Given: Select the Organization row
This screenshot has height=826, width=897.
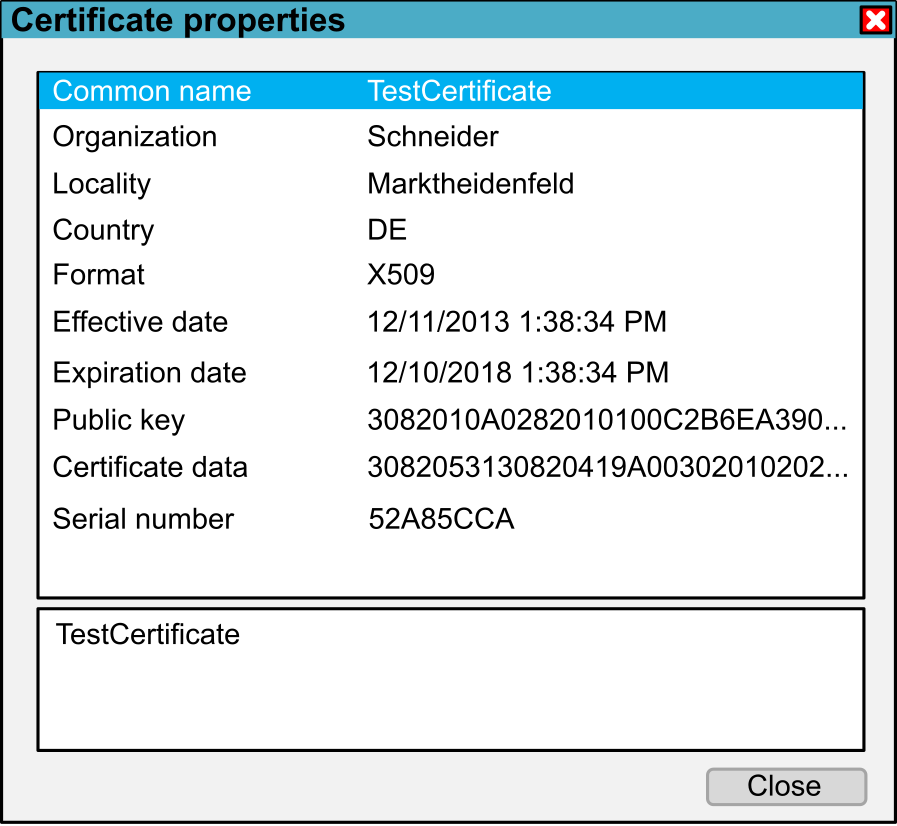Looking at the screenshot, I should [x=451, y=137].
